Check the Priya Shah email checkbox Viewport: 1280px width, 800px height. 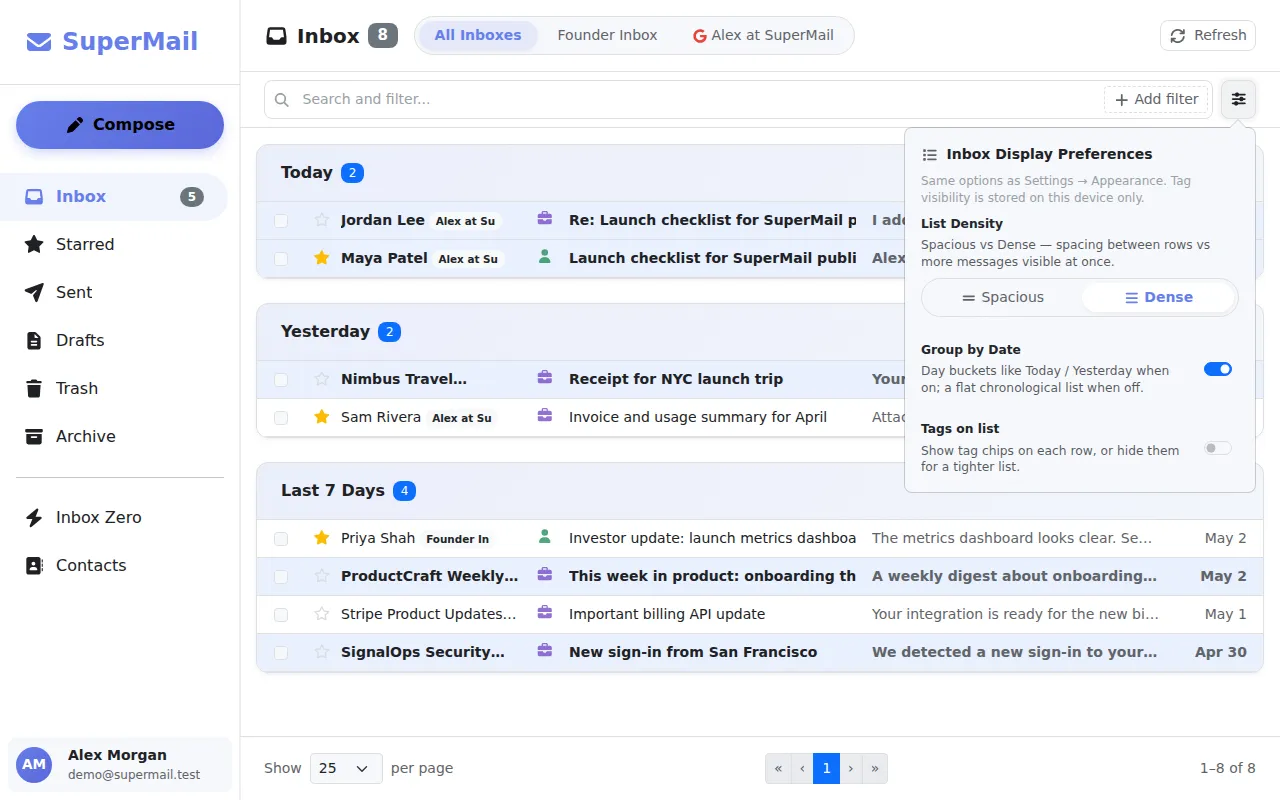(281, 538)
